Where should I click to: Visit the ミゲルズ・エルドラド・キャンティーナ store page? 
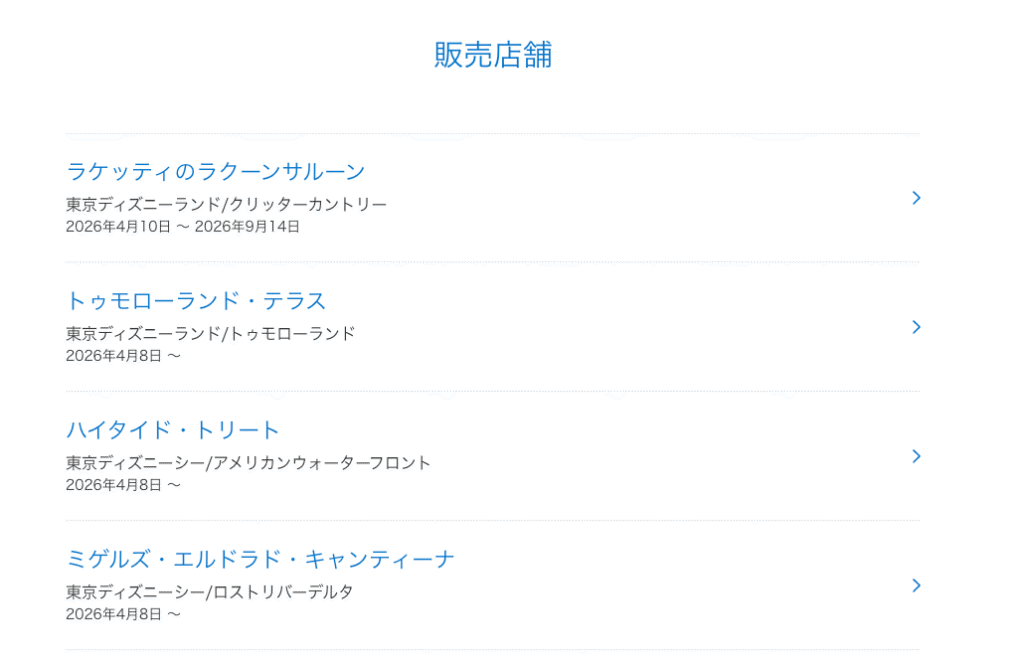point(260,559)
